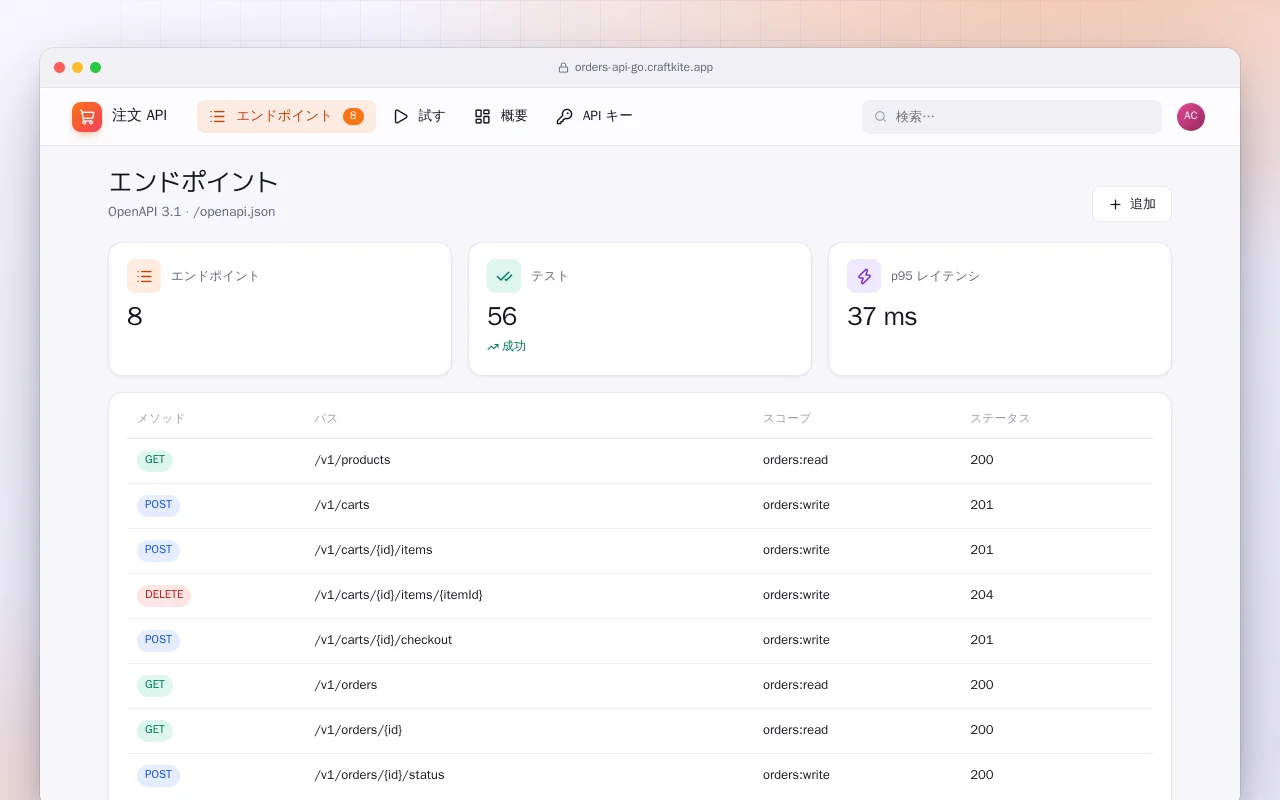Click the orange shopping cart app logo
This screenshot has width=1280, height=800.
pos(87,117)
